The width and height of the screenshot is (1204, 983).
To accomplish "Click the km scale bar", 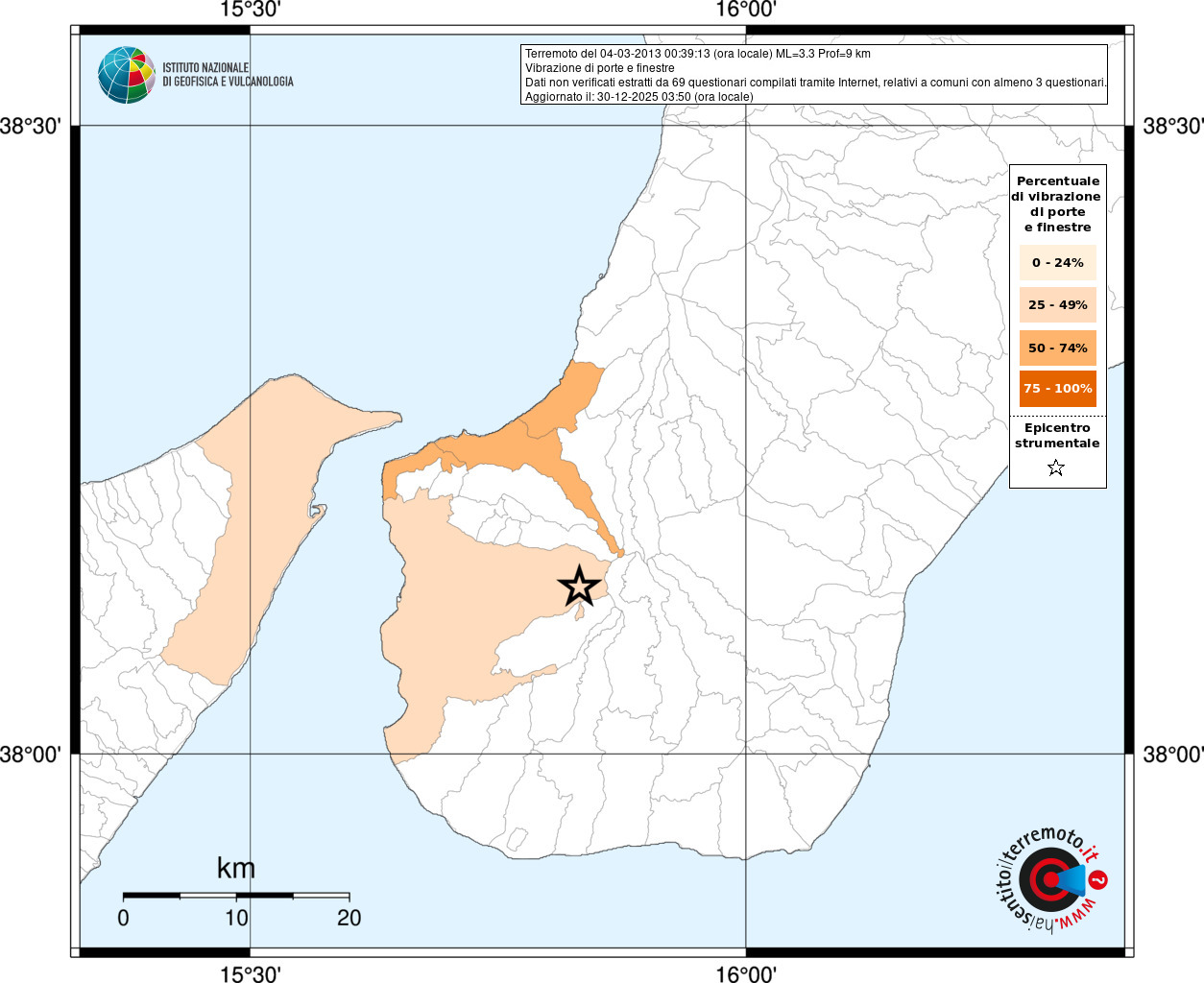I will click(236, 896).
